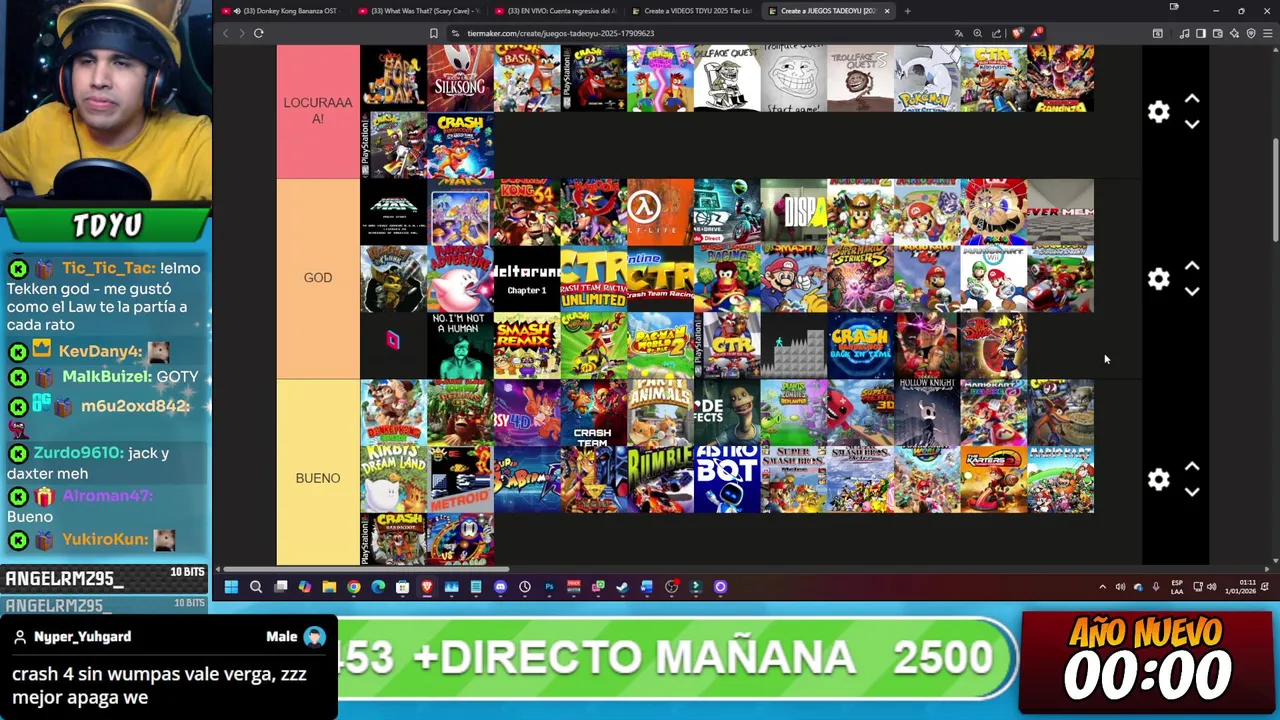
Task: Open File Explorer from taskbar
Action: click(329, 587)
